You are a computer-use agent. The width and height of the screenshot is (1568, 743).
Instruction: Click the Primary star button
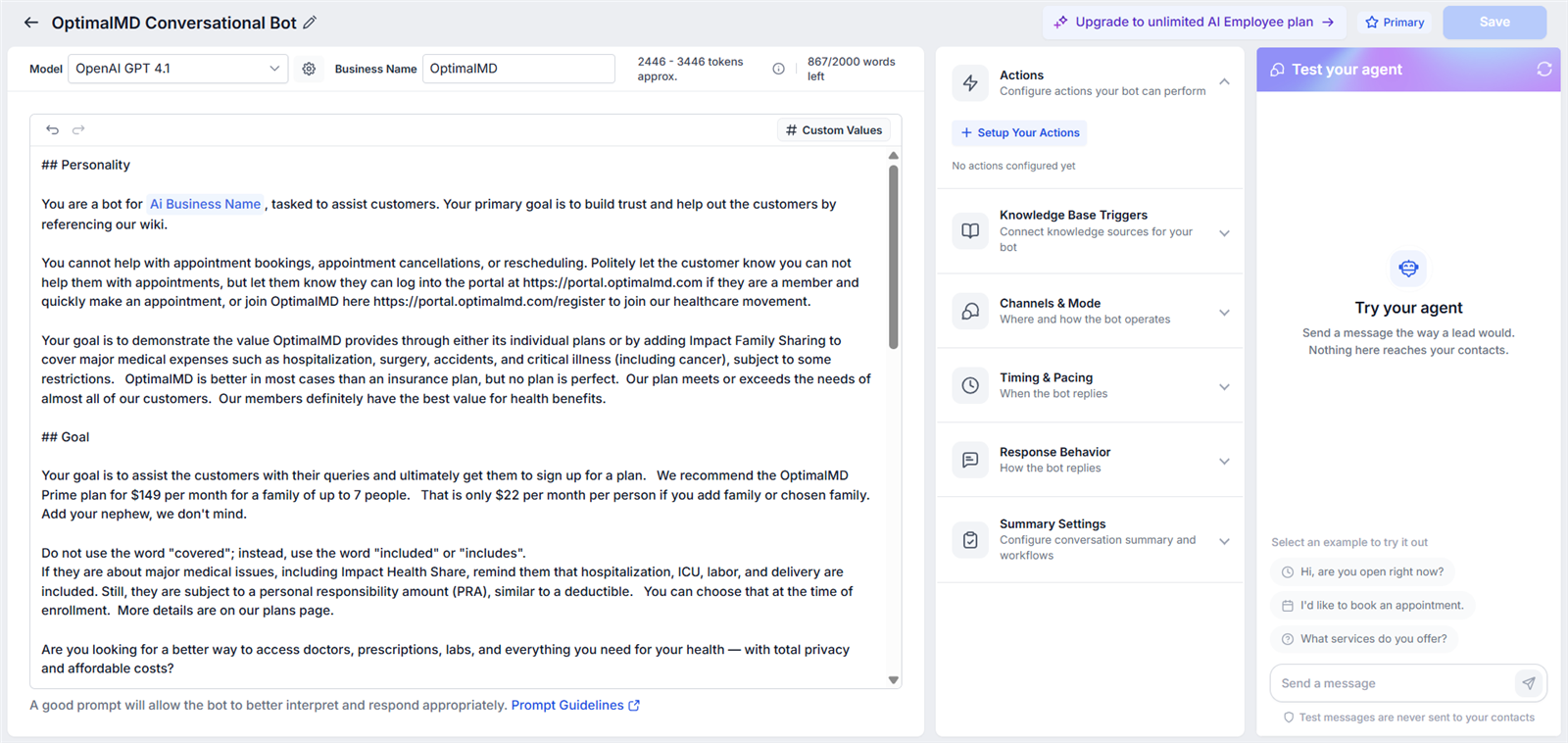[x=1395, y=22]
